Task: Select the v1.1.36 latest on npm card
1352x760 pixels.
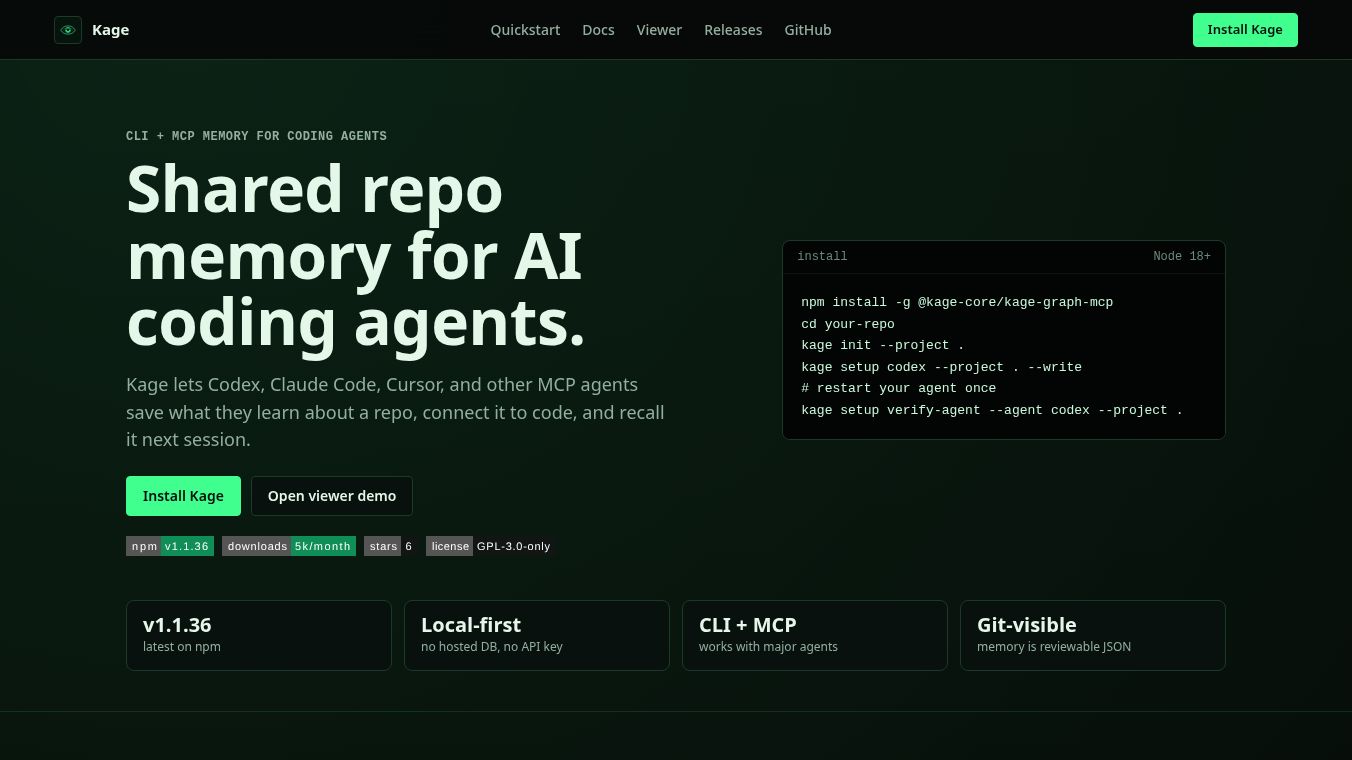Action: point(259,635)
